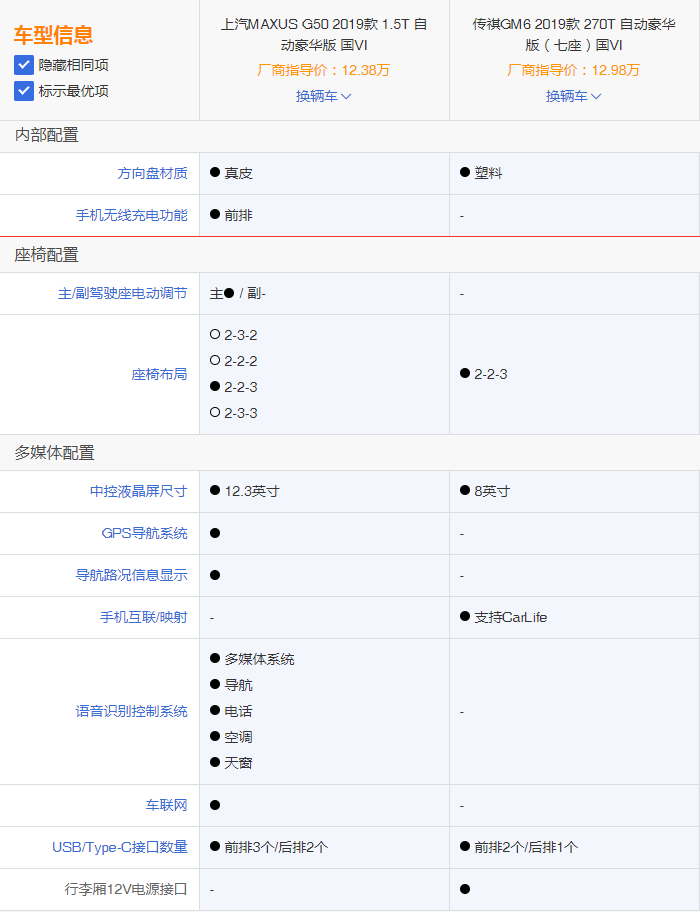Click the 导航 voice control item
700x912 pixels.
pyautogui.click(x=238, y=685)
